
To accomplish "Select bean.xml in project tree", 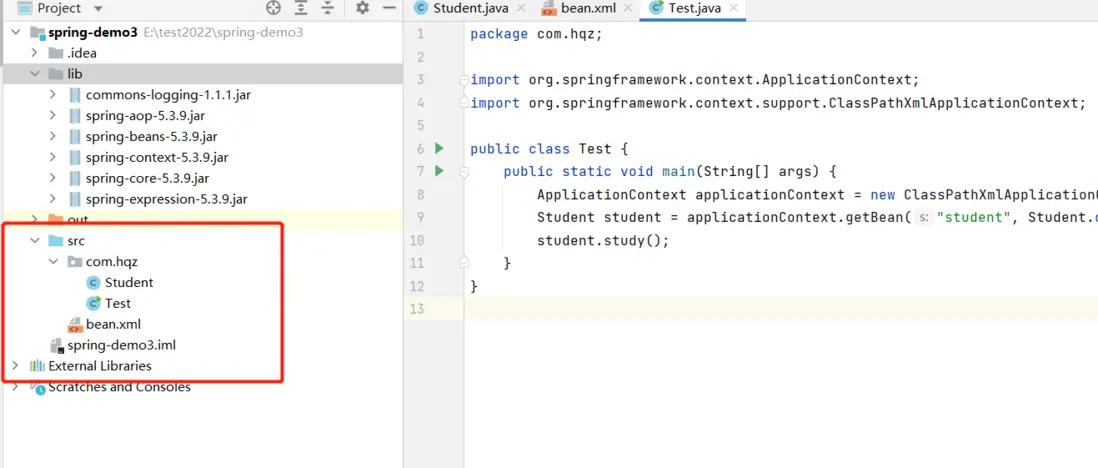I will tap(113, 324).
